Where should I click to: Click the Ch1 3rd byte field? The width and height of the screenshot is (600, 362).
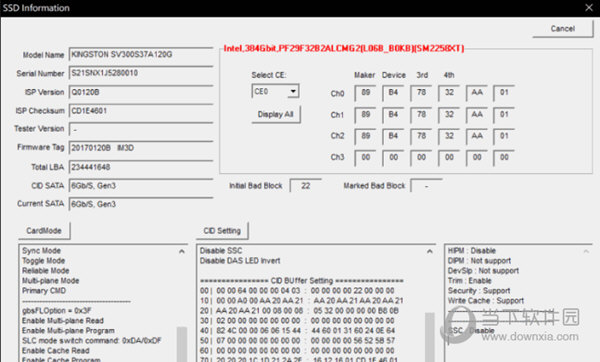[421, 115]
